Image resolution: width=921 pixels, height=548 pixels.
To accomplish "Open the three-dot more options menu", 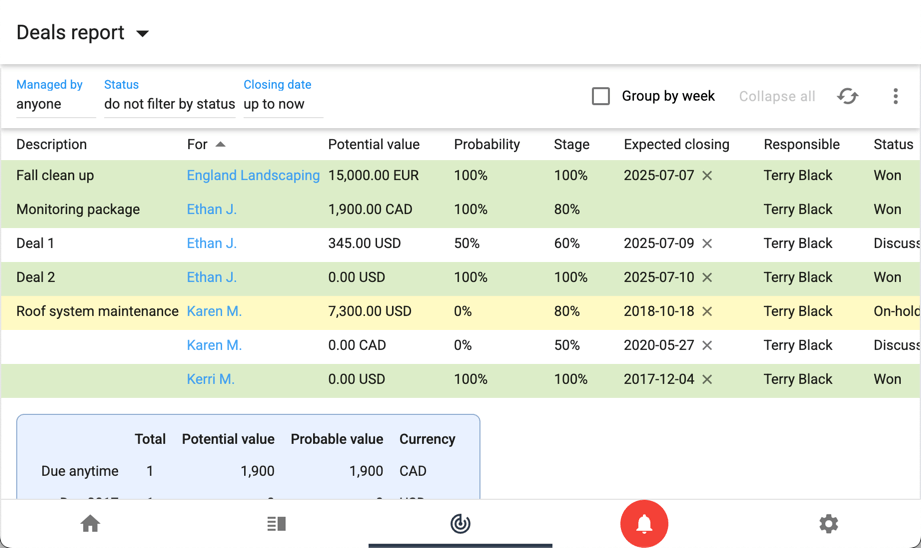I will point(895,96).
